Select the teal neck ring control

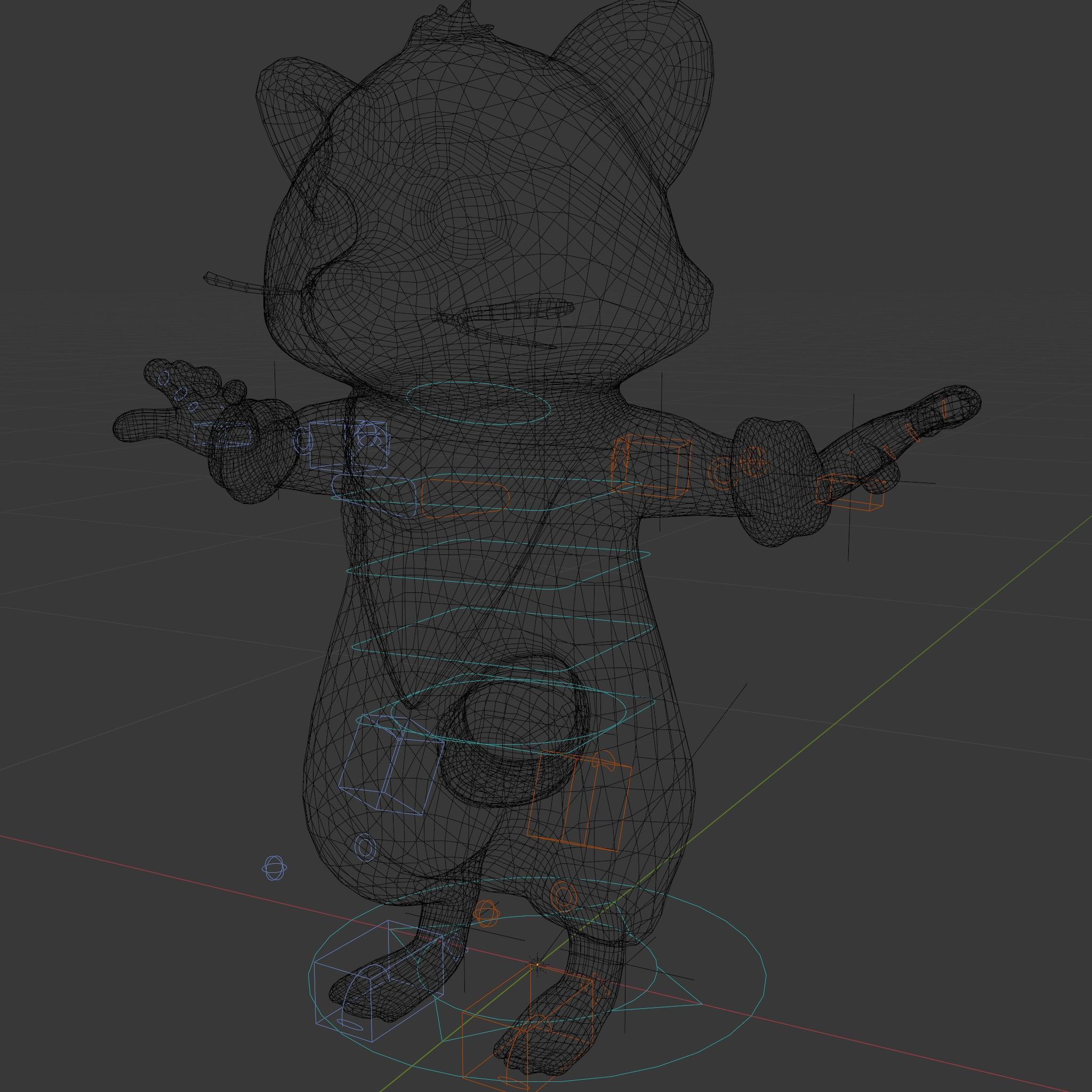pos(478,404)
